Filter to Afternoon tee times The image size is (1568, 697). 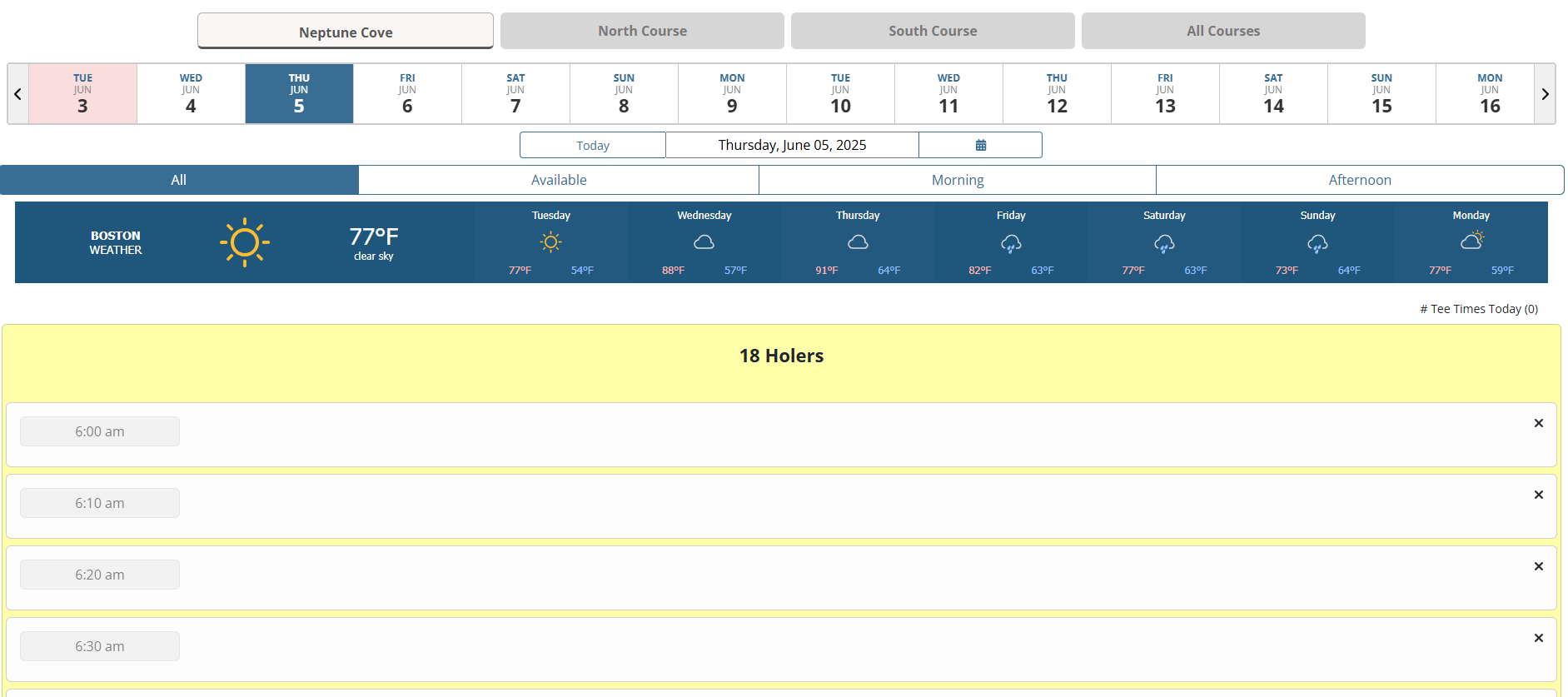[x=1360, y=180]
